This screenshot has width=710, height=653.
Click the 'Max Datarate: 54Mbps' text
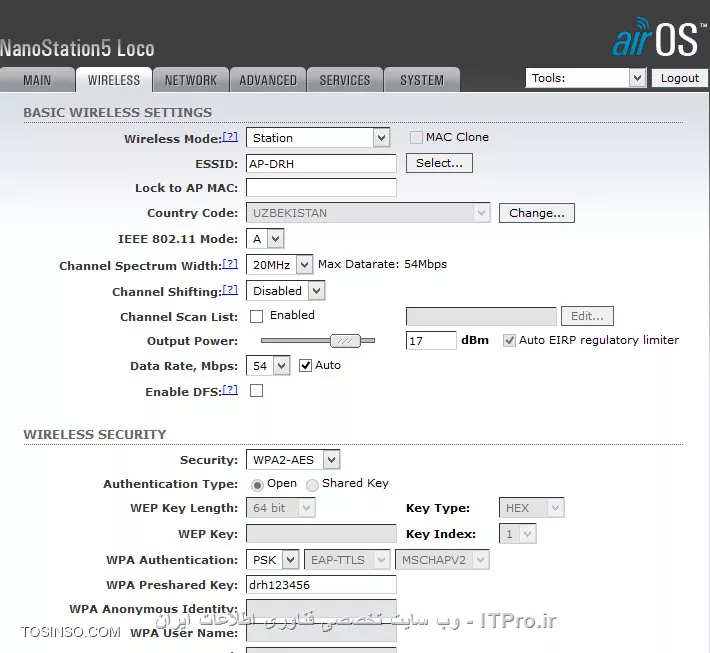[382, 264]
